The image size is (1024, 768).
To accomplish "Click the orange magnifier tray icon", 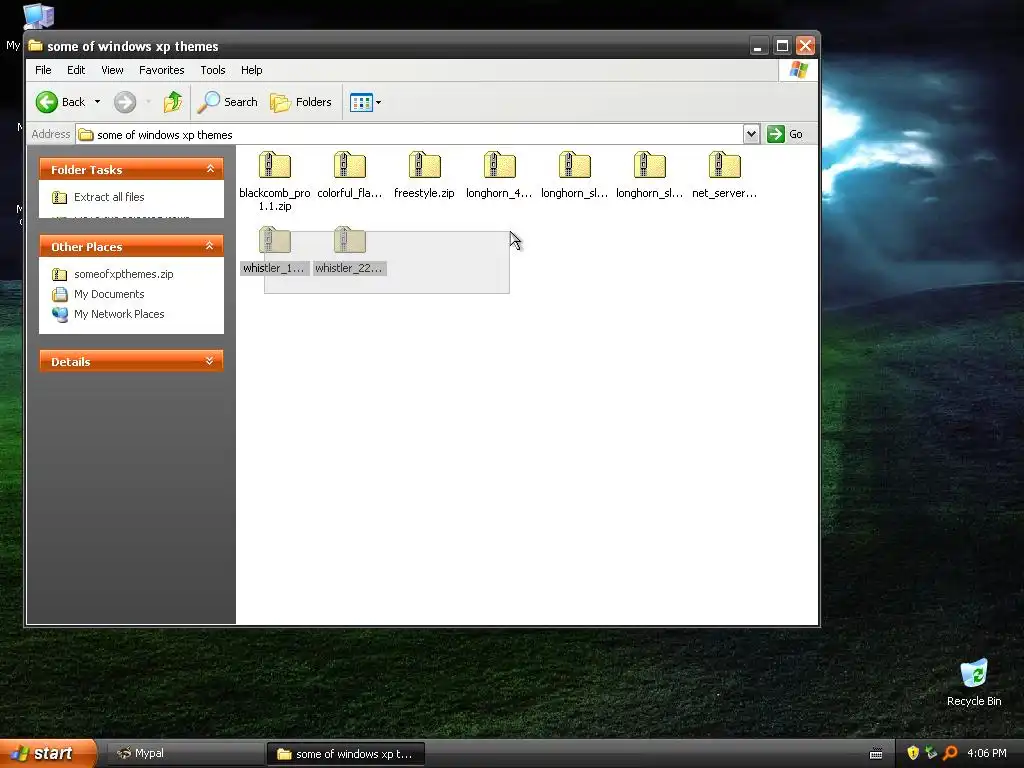I will pyautogui.click(x=950, y=753).
